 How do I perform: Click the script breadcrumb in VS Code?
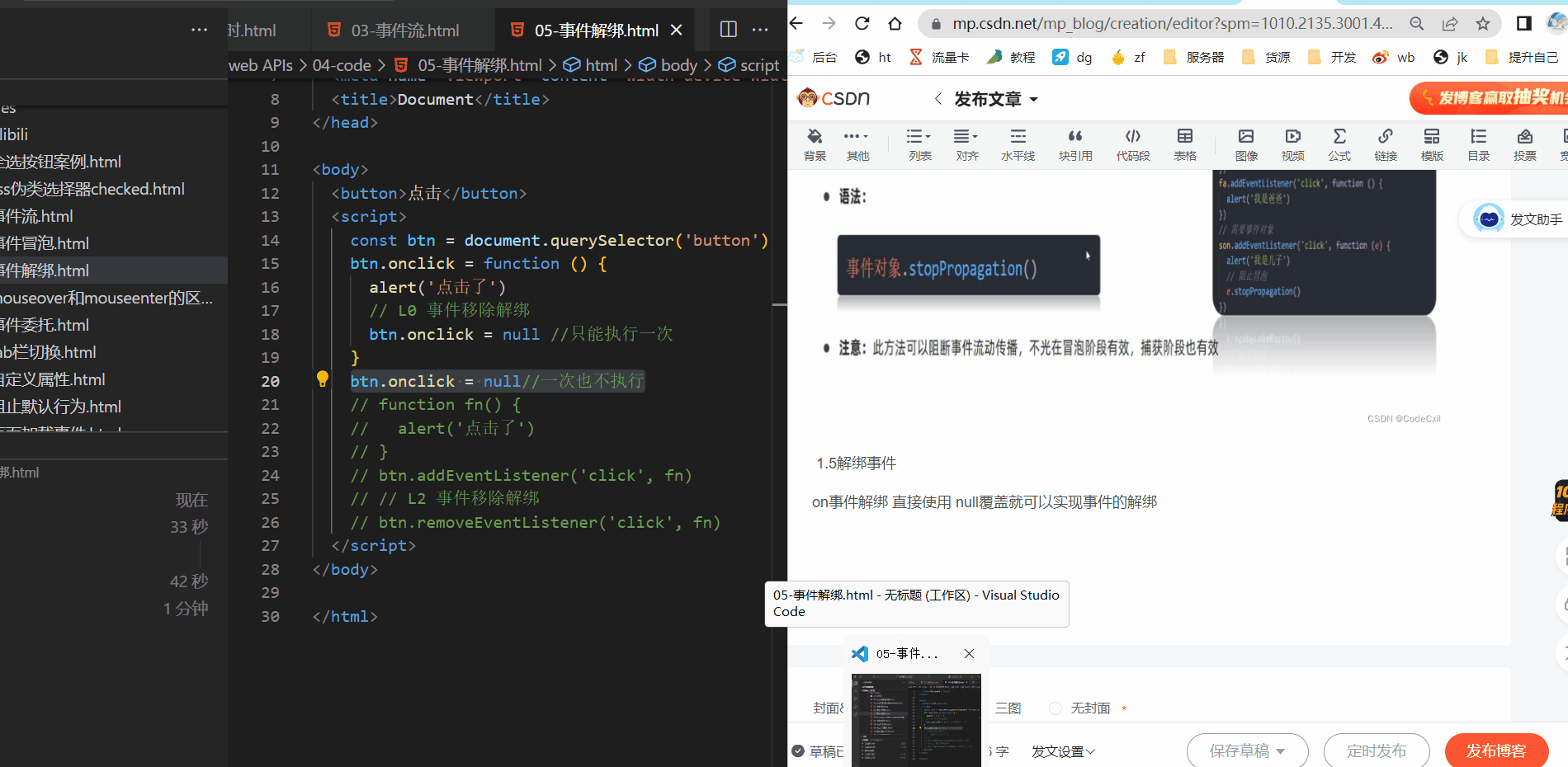pyautogui.click(x=749, y=65)
